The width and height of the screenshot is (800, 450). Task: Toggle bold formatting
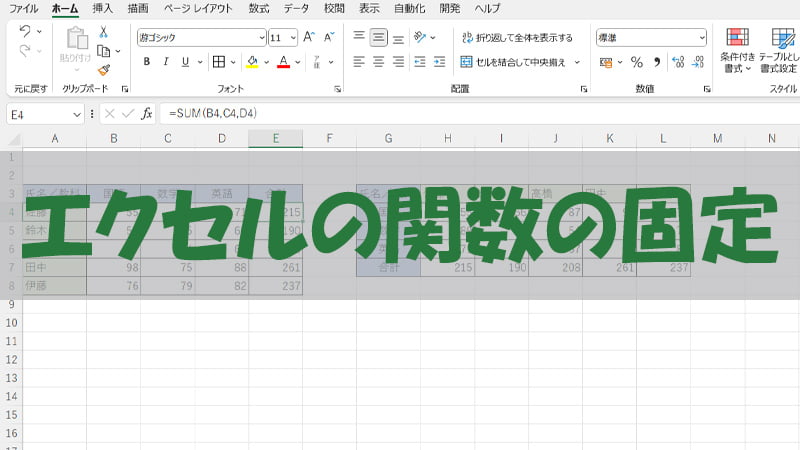pyautogui.click(x=147, y=62)
